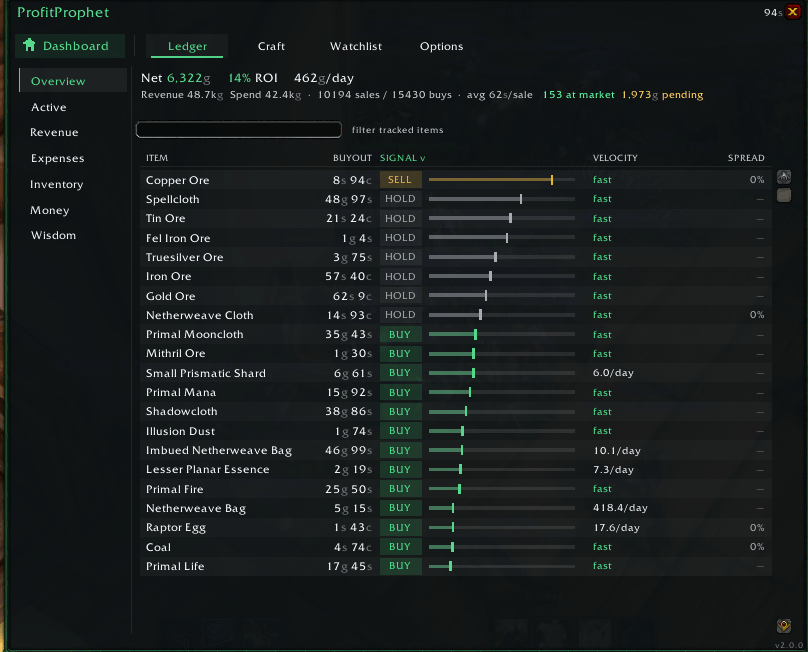Sort by the BUYOUT column header
The height and width of the screenshot is (652, 808).
coord(352,158)
